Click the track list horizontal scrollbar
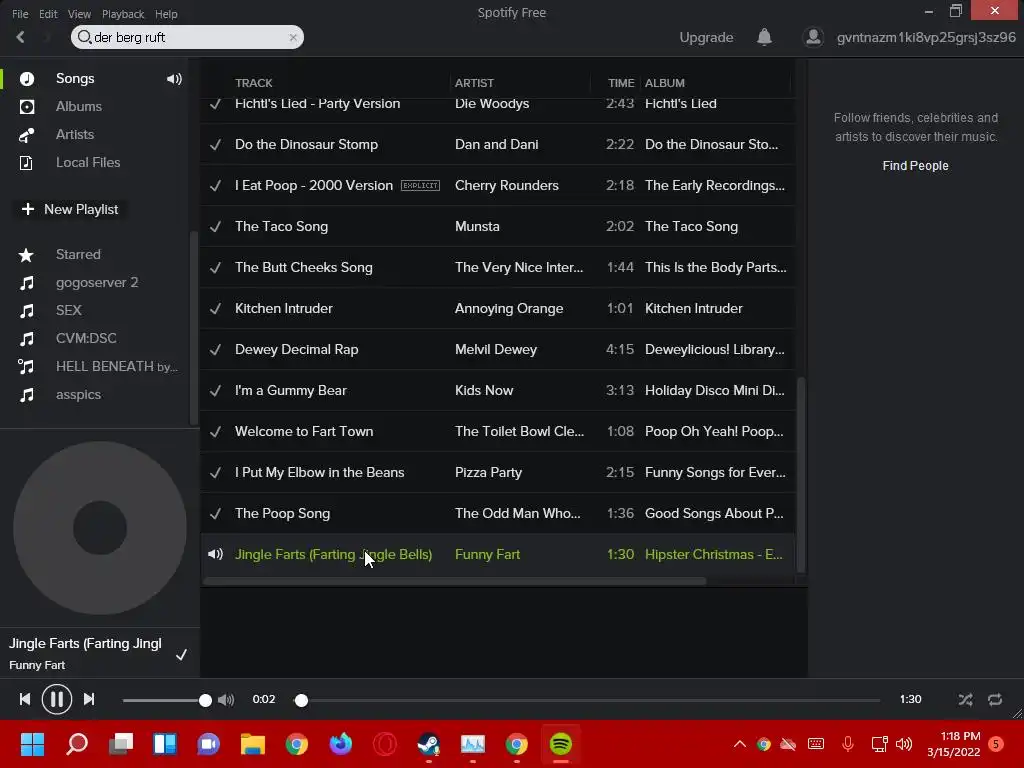The image size is (1024, 768). coord(455,581)
